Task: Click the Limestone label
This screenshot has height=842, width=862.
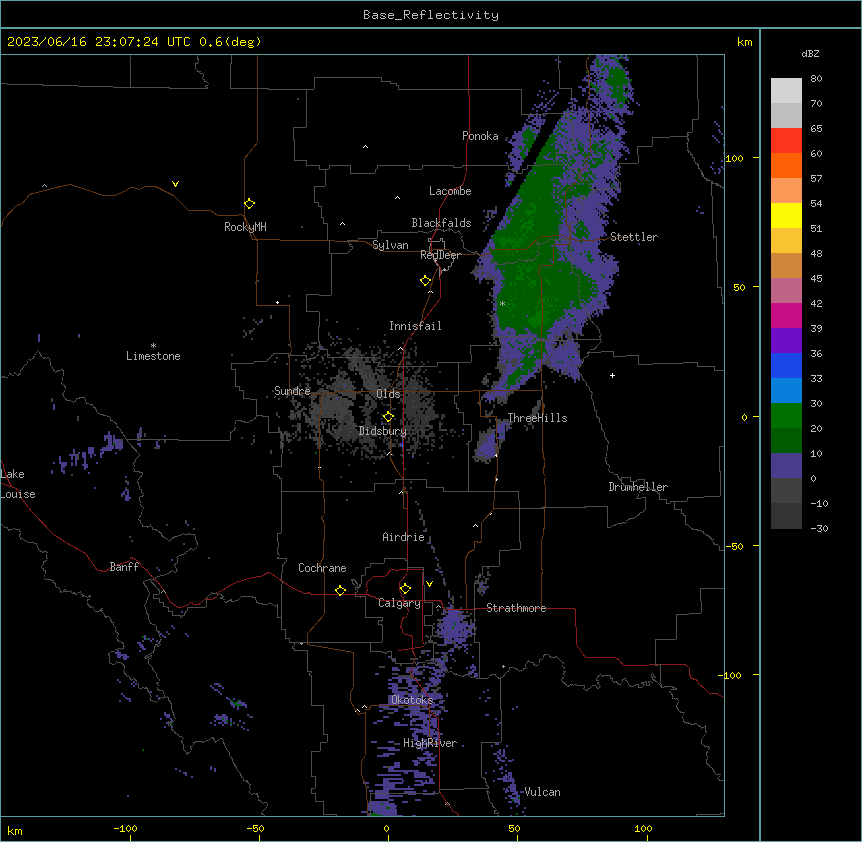Action: 153,356
